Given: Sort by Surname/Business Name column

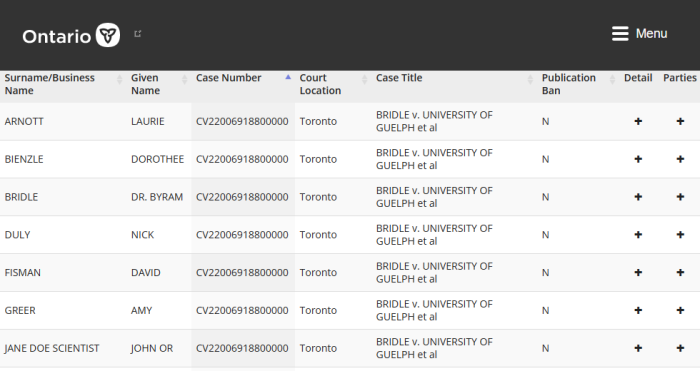Looking at the screenshot, I should [x=63, y=84].
